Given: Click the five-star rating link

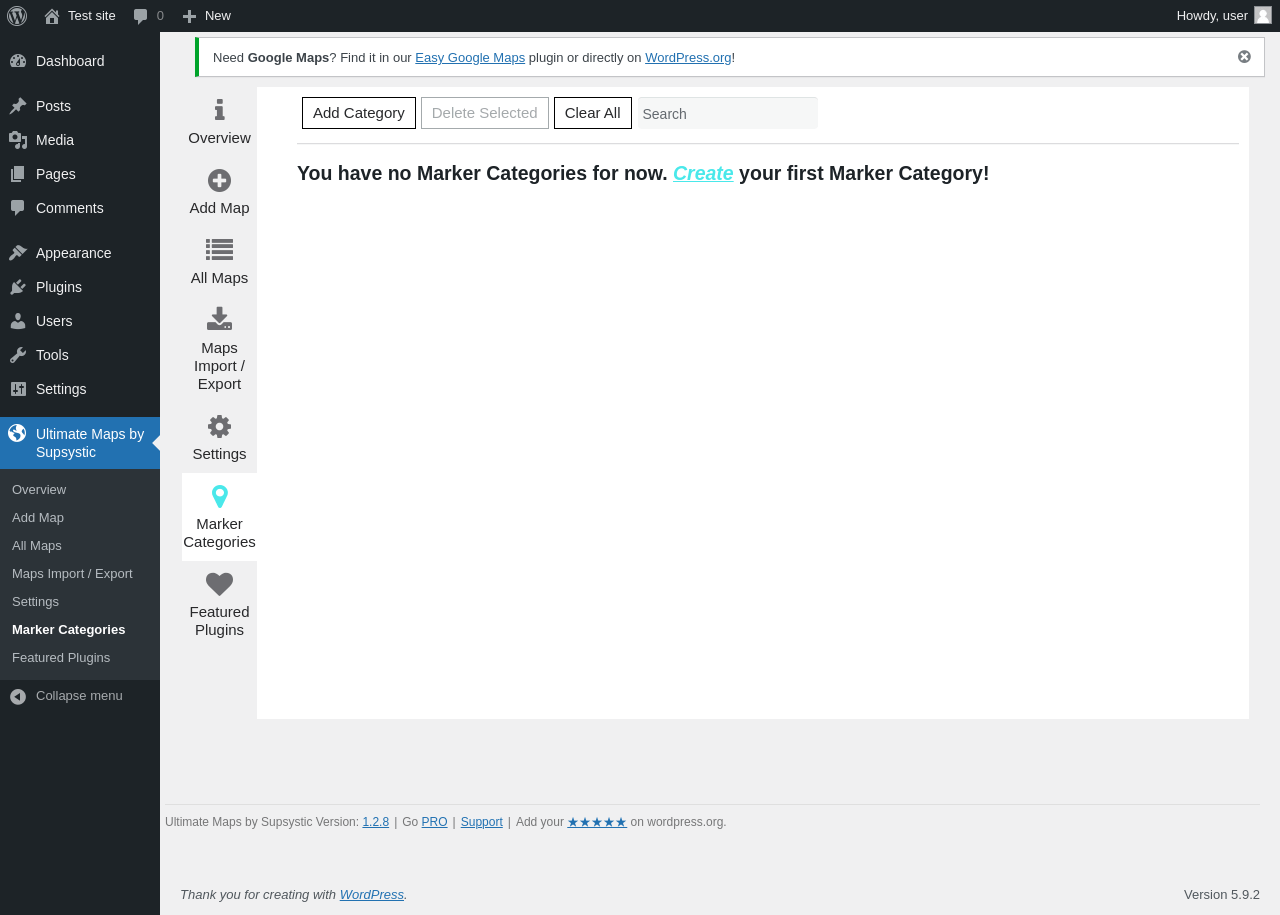Looking at the screenshot, I should (x=597, y=822).
